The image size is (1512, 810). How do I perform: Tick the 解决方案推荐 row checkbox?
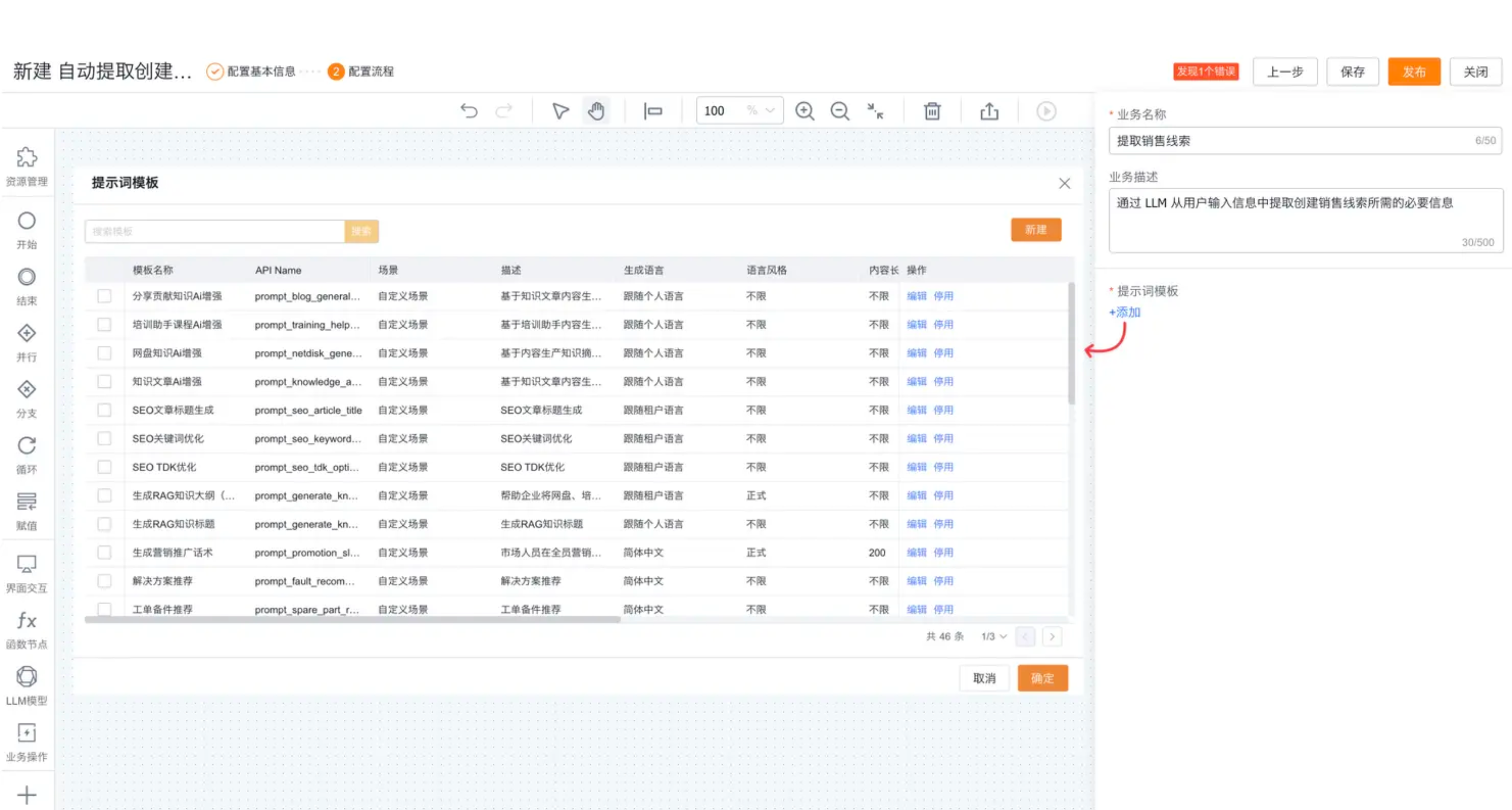pos(104,581)
